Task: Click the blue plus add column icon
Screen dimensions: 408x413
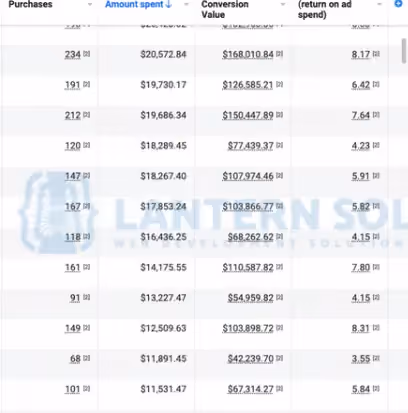Action: (x=398, y=4)
